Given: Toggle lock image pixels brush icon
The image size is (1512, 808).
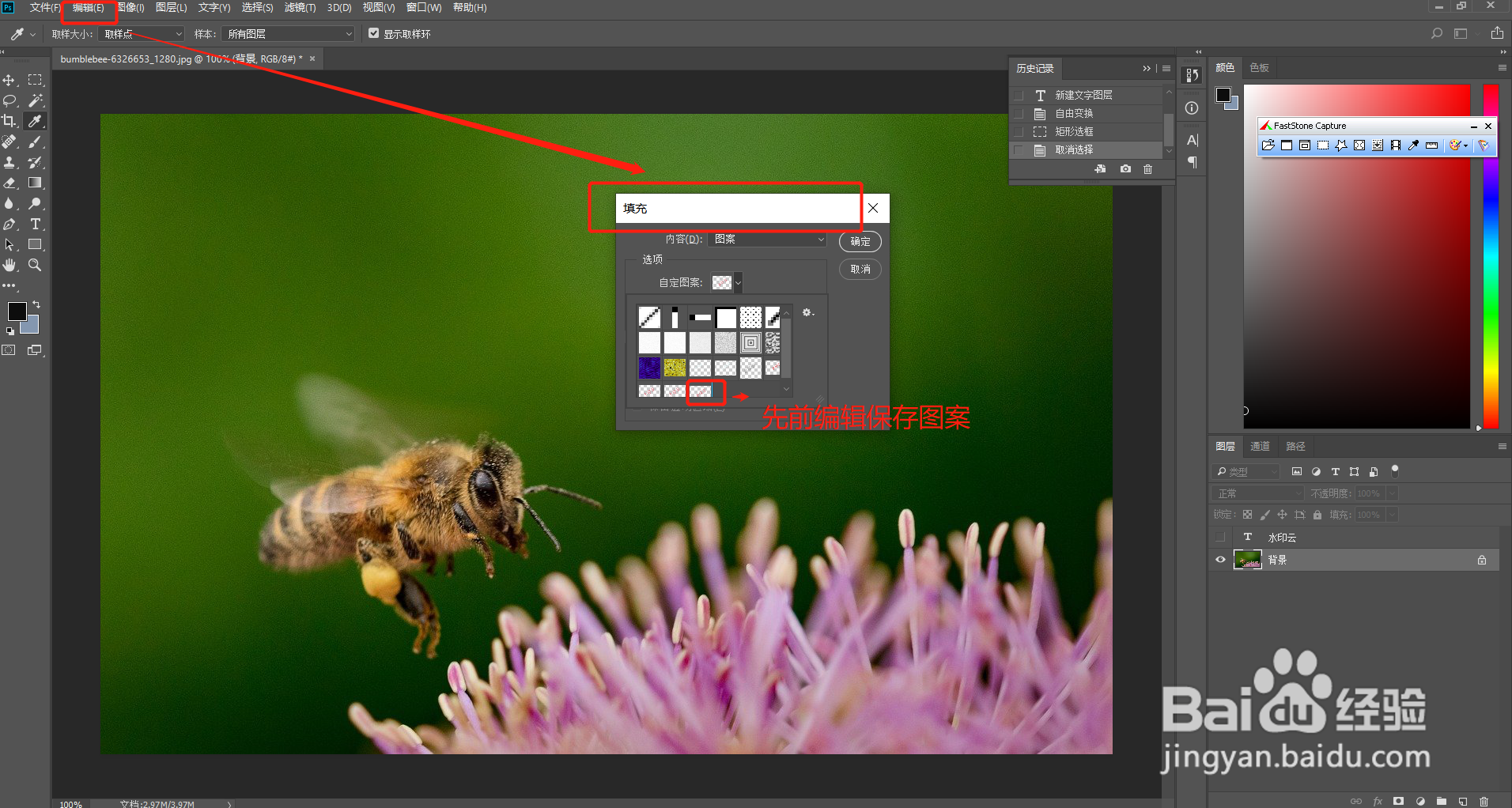Looking at the screenshot, I should coord(1264,515).
